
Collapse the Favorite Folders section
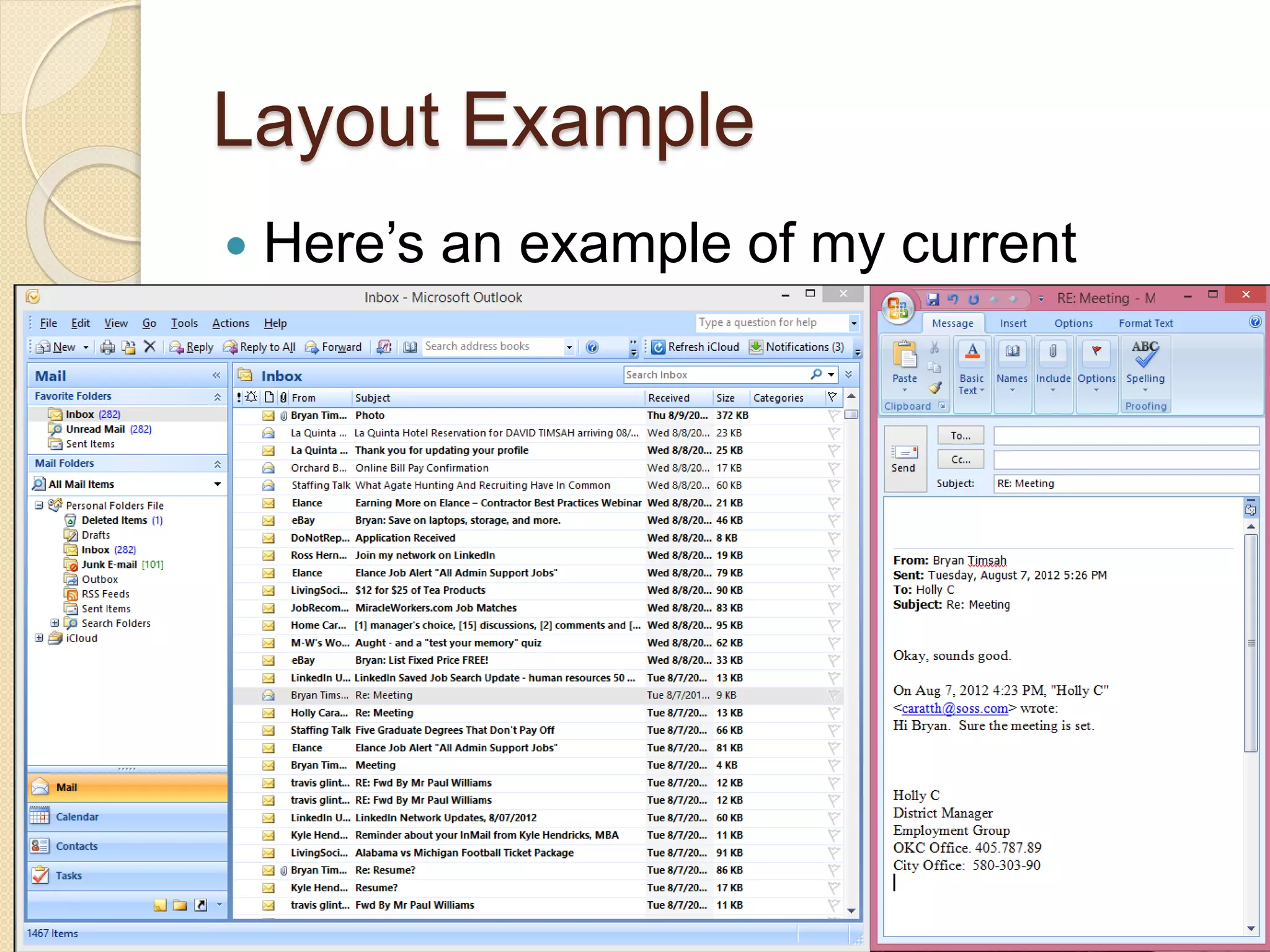point(217,397)
